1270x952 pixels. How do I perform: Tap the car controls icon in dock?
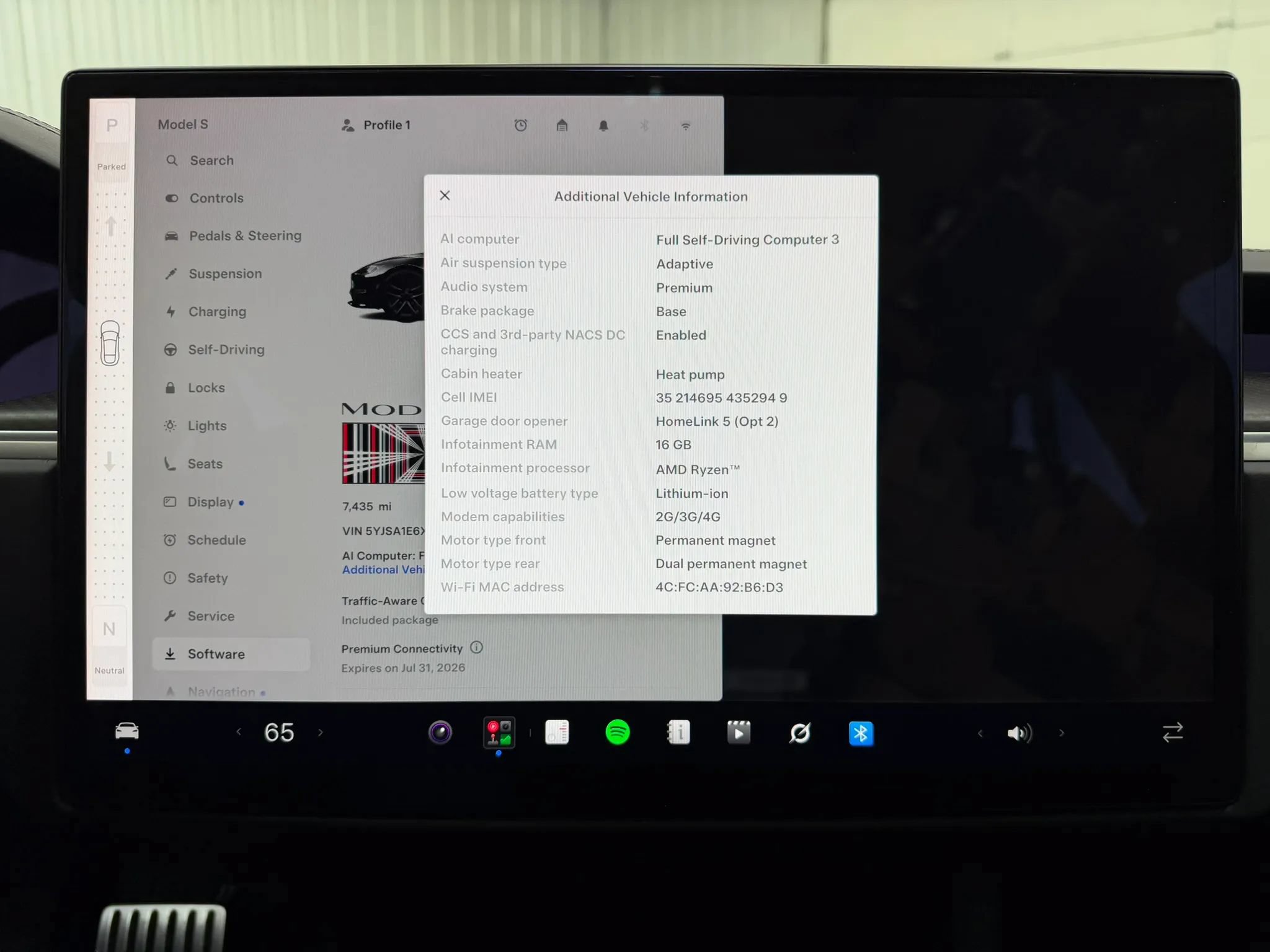pyautogui.click(x=127, y=731)
